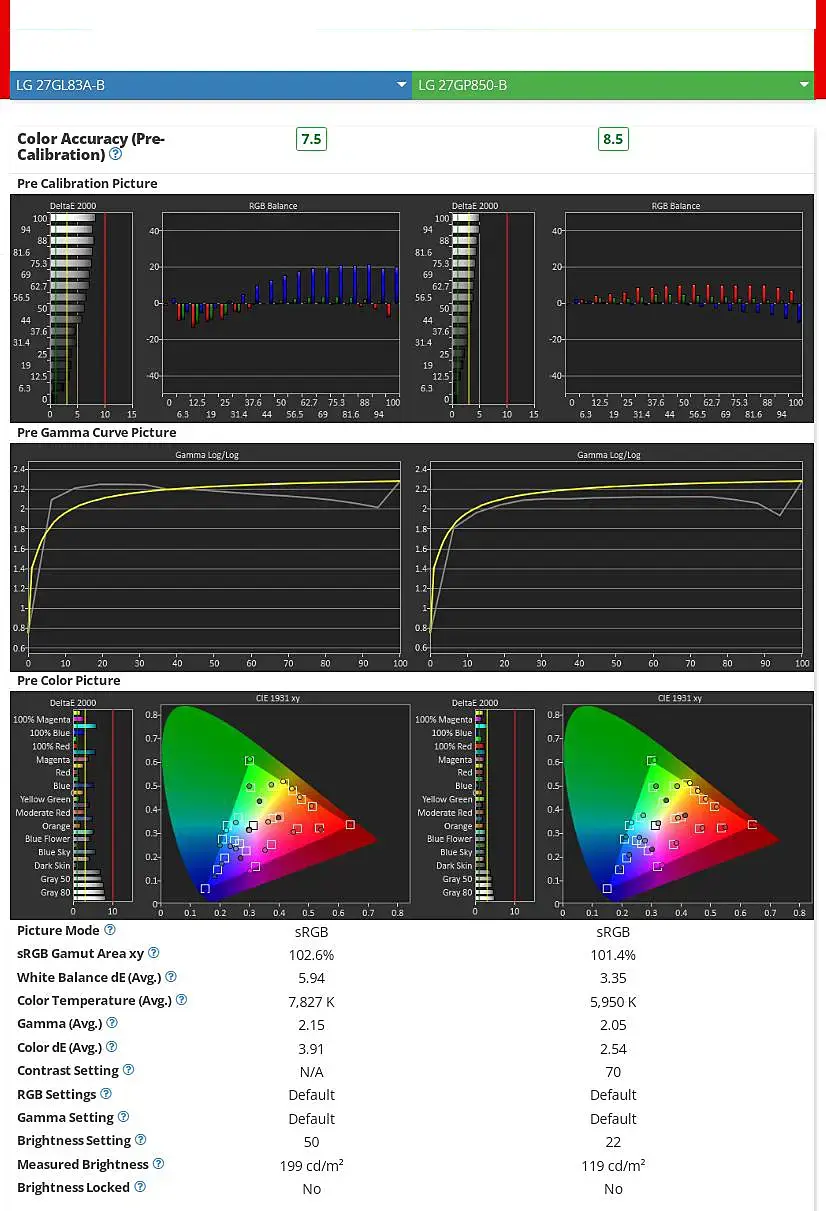Viewport: 826px width, 1211px height.
Task: Open right Gamma Log/Log curve chart
Action: click(613, 559)
